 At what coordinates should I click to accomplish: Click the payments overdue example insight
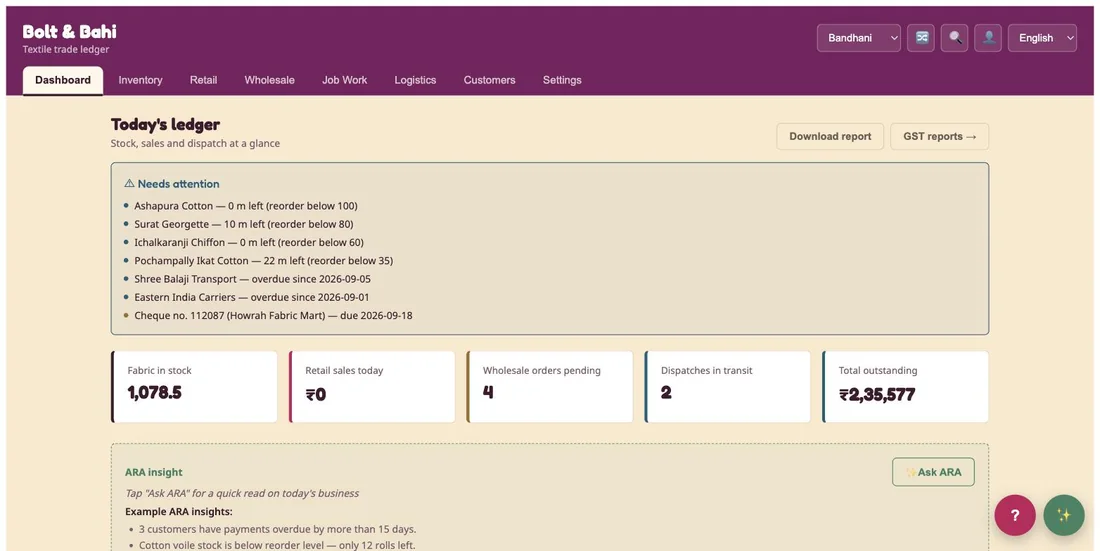[x=278, y=529]
